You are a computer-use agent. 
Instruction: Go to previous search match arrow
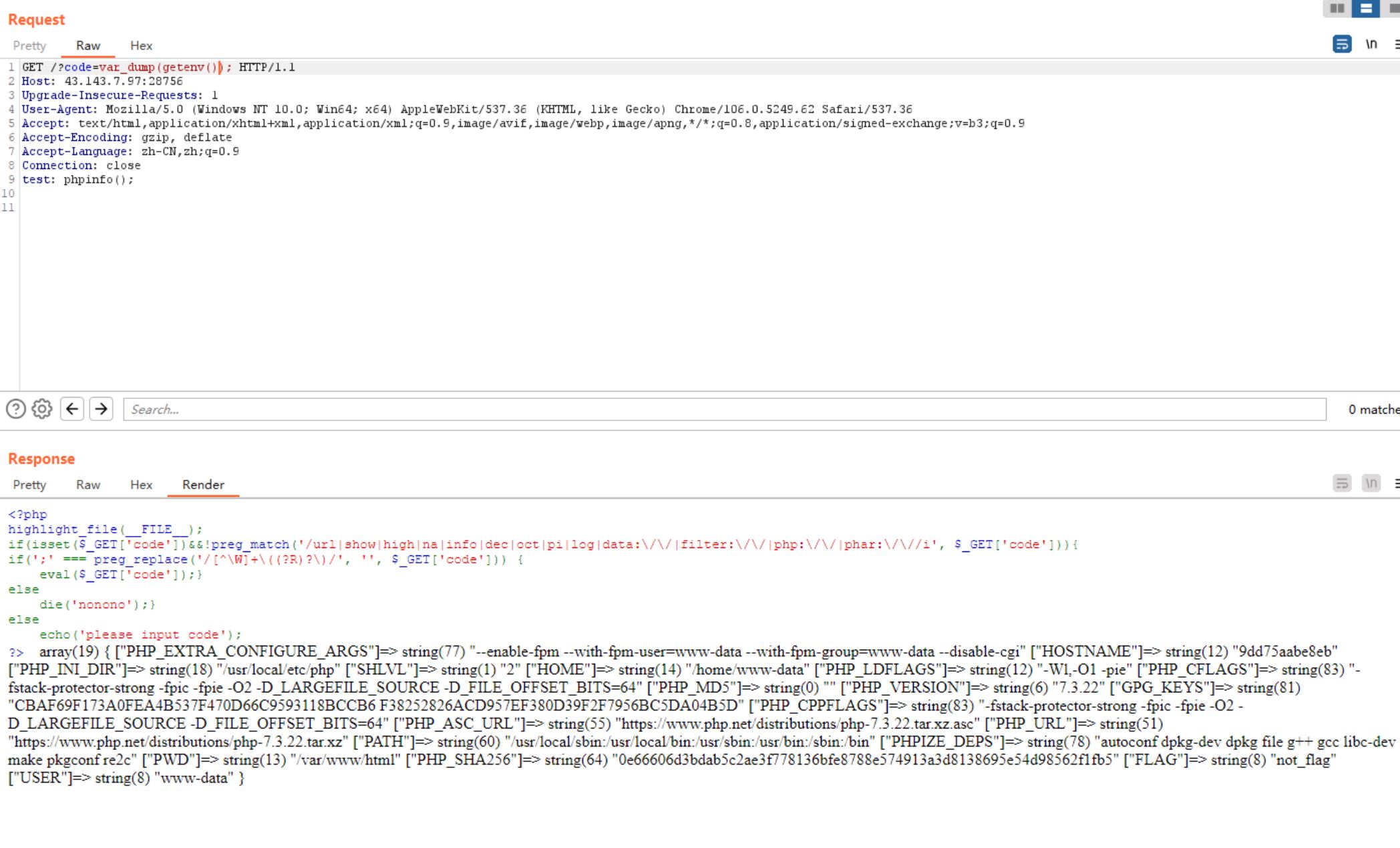[x=72, y=408]
